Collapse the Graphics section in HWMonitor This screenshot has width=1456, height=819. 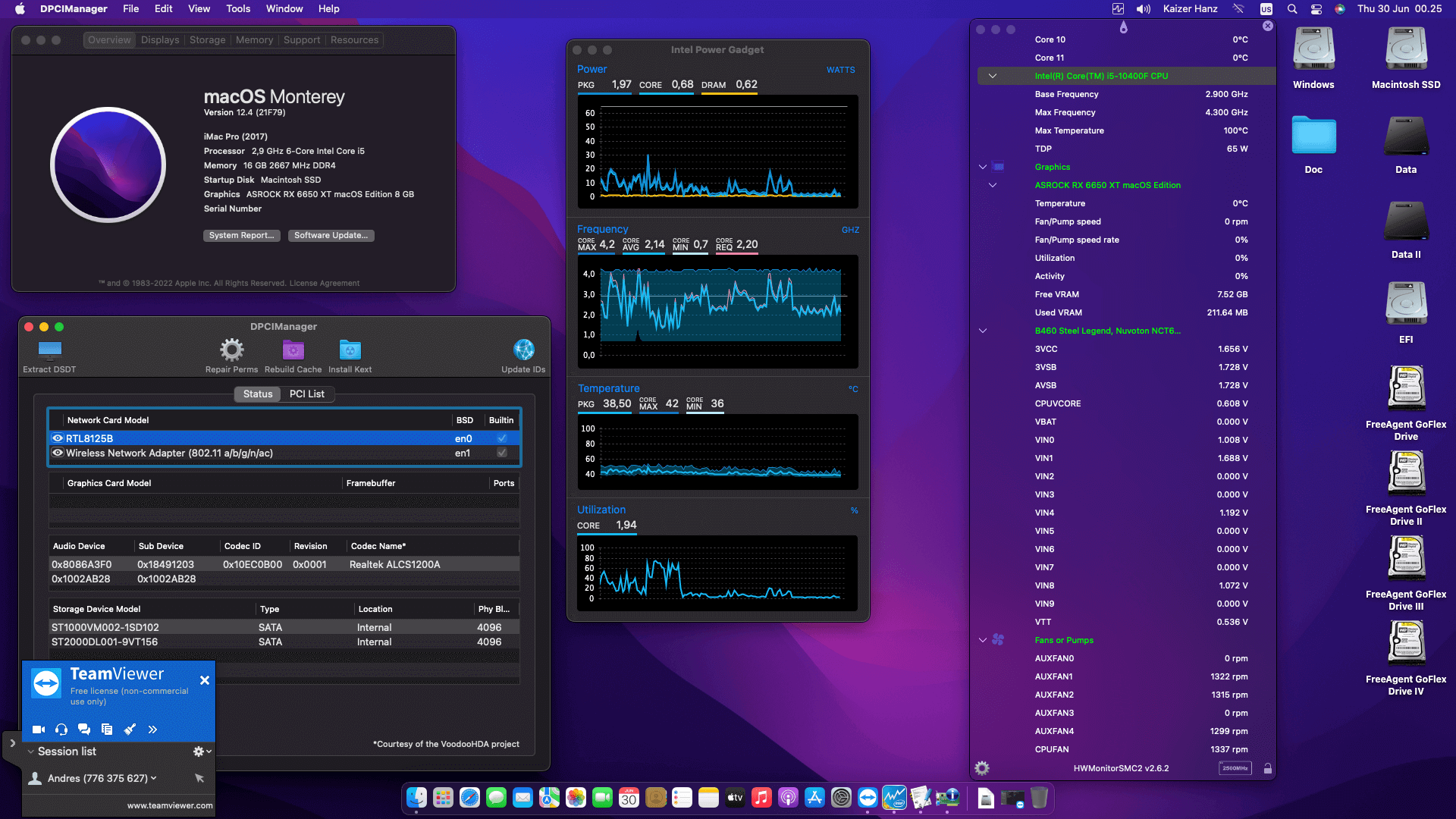(x=983, y=167)
